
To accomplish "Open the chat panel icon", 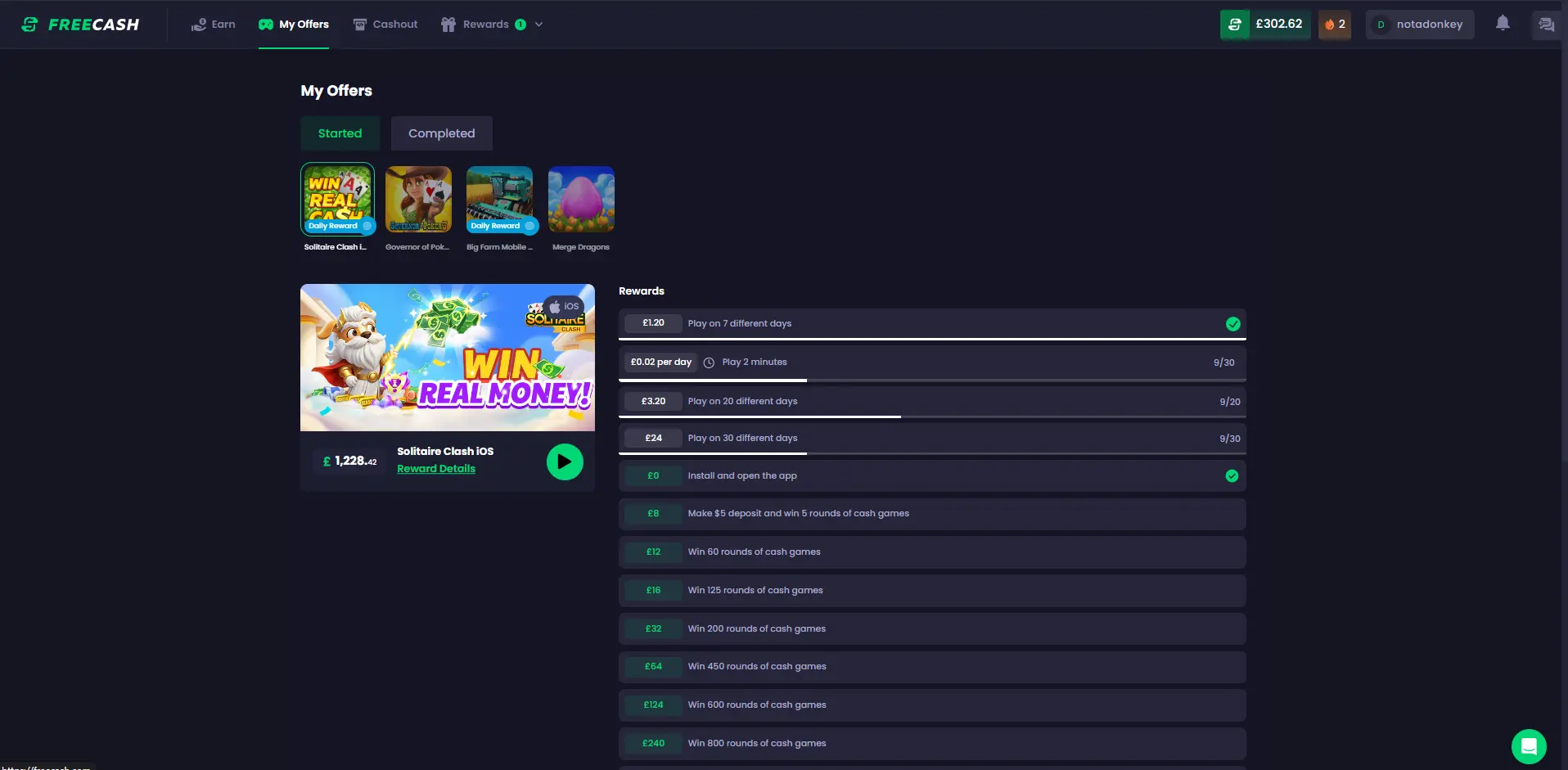I will (1546, 25).
